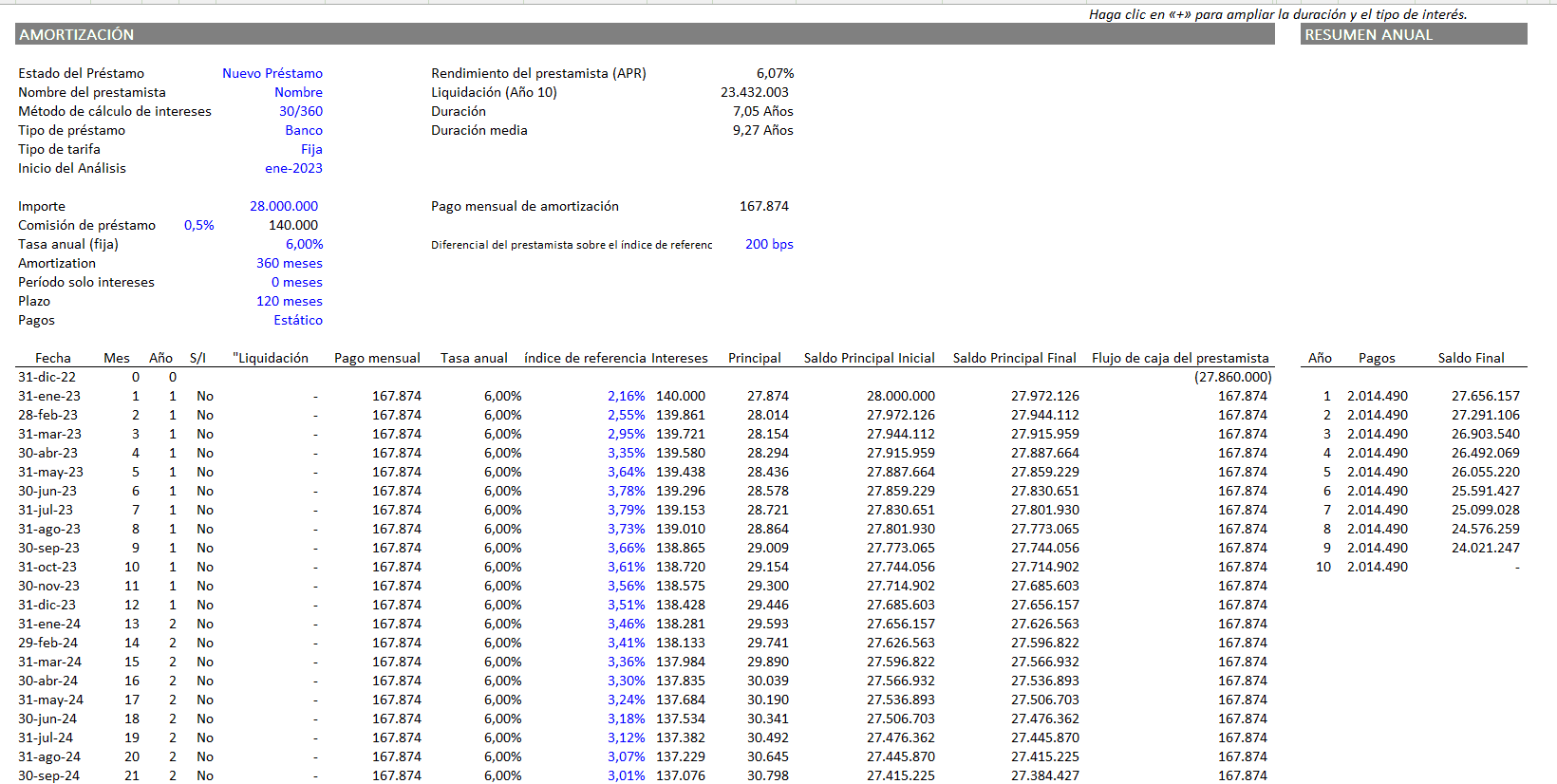Select the 0,5% loan commission rate cell
This screenshot has height=784, width=1557.
(x=198, y=225)
